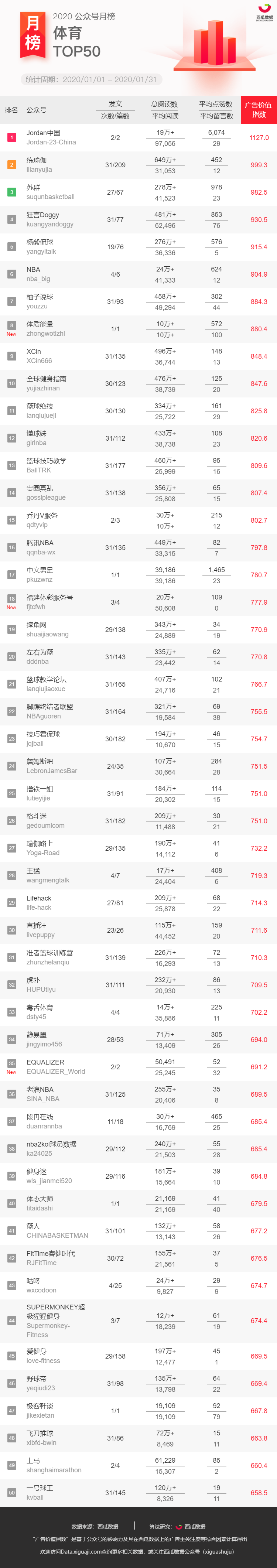Click the rank 50 badge
This screenshot has height=1568, width=277.
(11, 1492)
